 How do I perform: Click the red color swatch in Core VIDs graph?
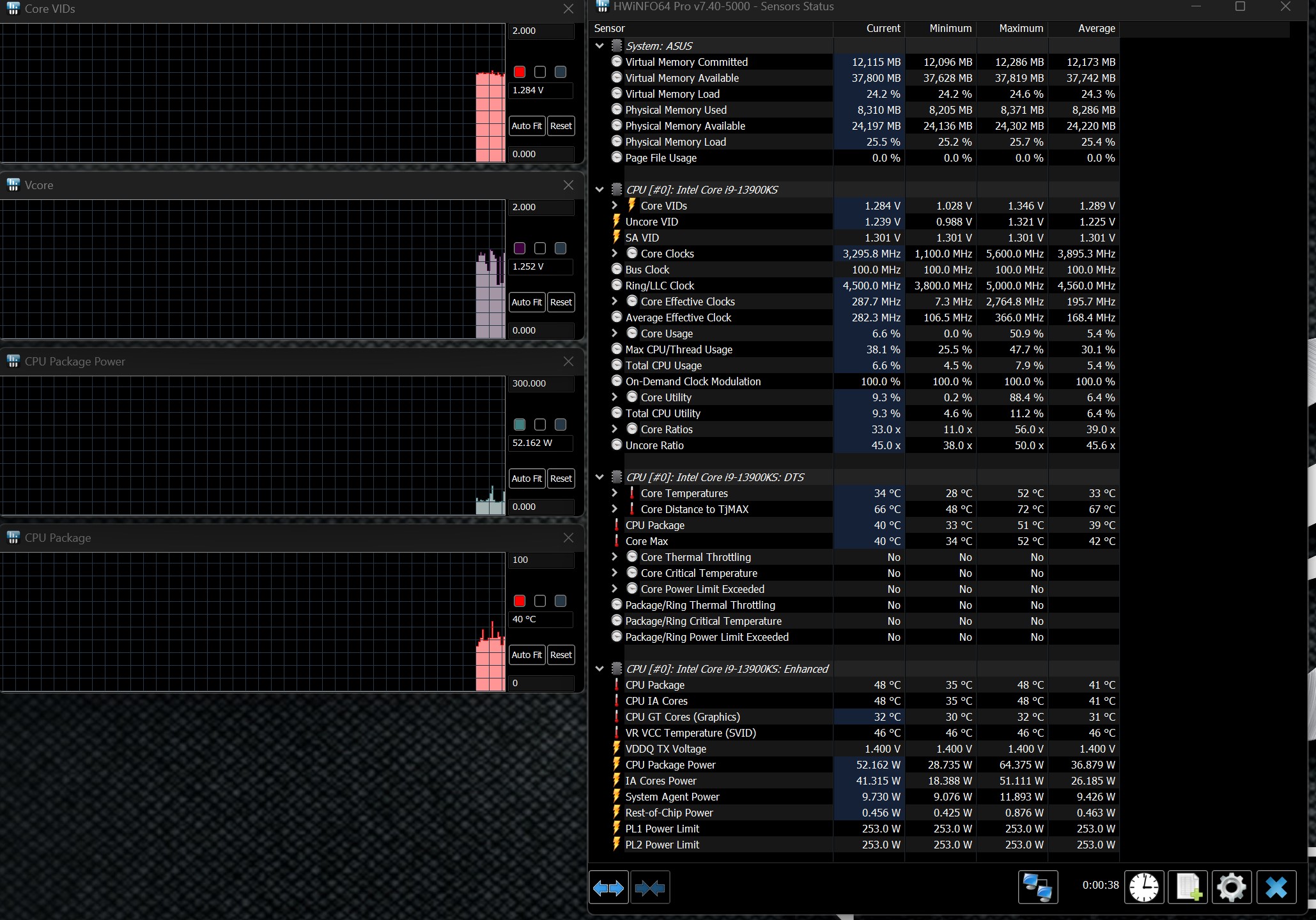pyautogui.click(x=520, y=72)
